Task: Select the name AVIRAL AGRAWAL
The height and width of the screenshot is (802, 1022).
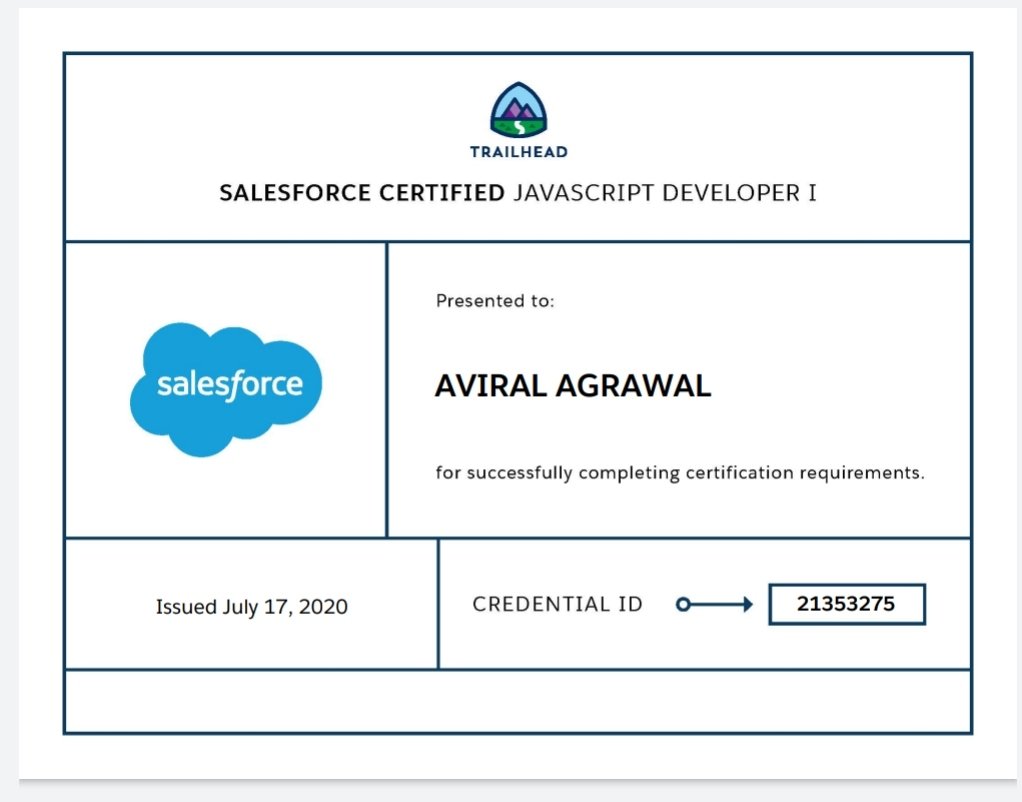Action: [x=573, y=385]
